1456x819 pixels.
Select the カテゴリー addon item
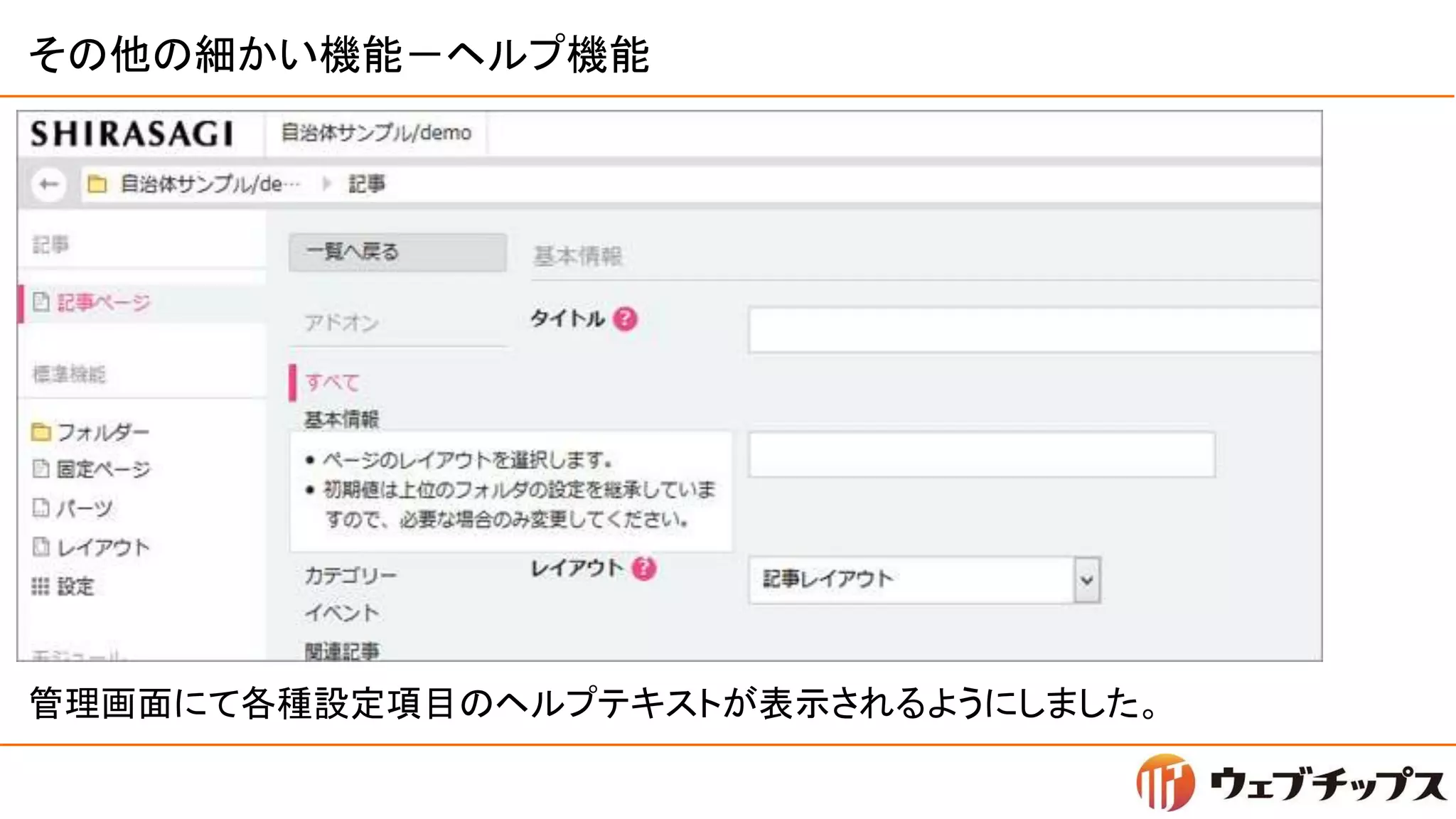pyautogui.click(x=350, y=576)
